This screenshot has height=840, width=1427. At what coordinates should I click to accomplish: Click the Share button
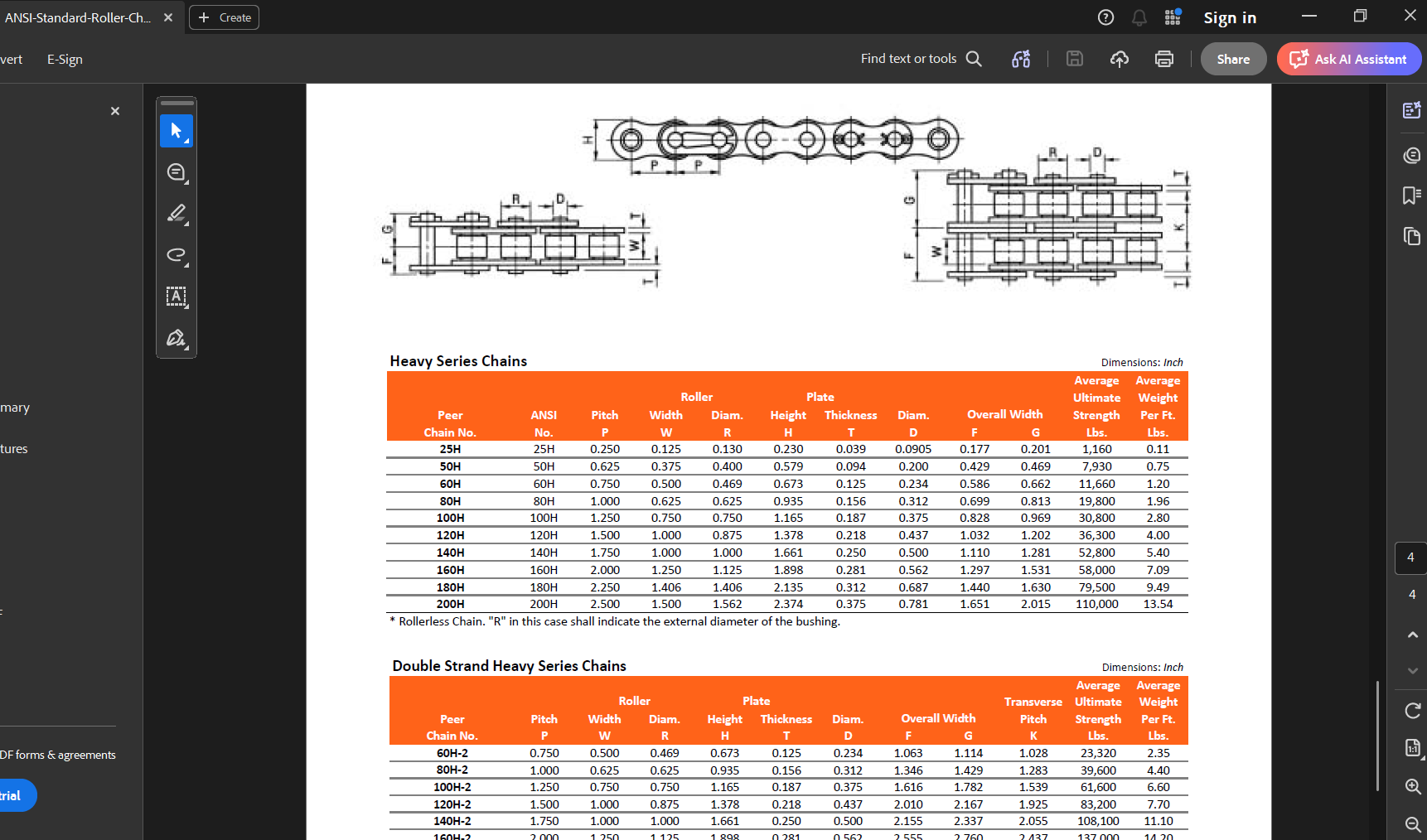pos(1233,59)
